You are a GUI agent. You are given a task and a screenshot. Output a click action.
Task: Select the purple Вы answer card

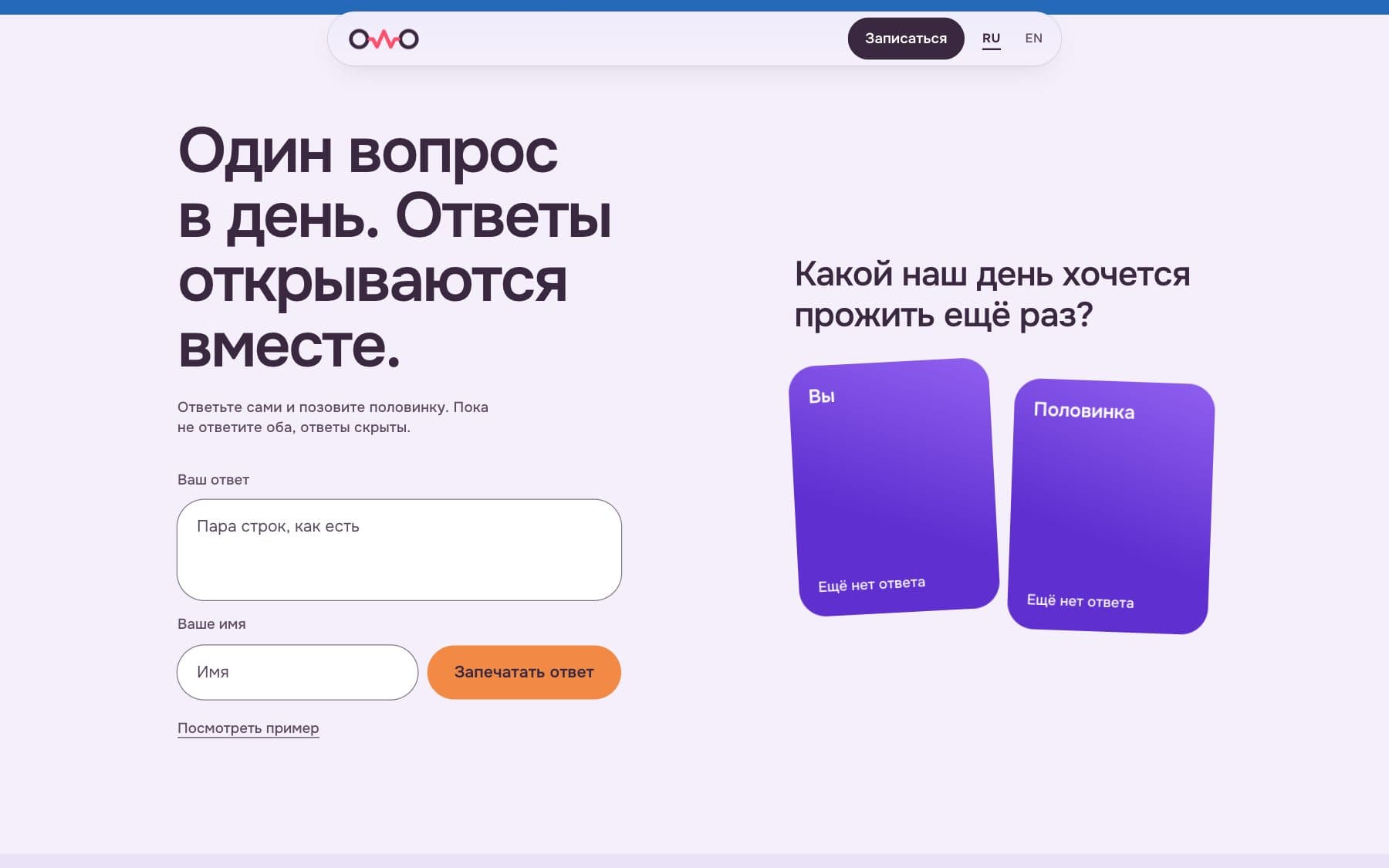(894, 487)
